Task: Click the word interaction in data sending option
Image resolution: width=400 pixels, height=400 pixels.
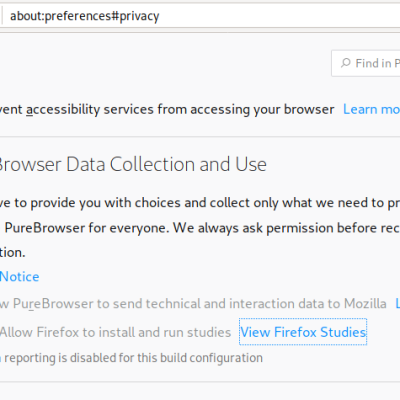Action: click(x=261, y=304)
